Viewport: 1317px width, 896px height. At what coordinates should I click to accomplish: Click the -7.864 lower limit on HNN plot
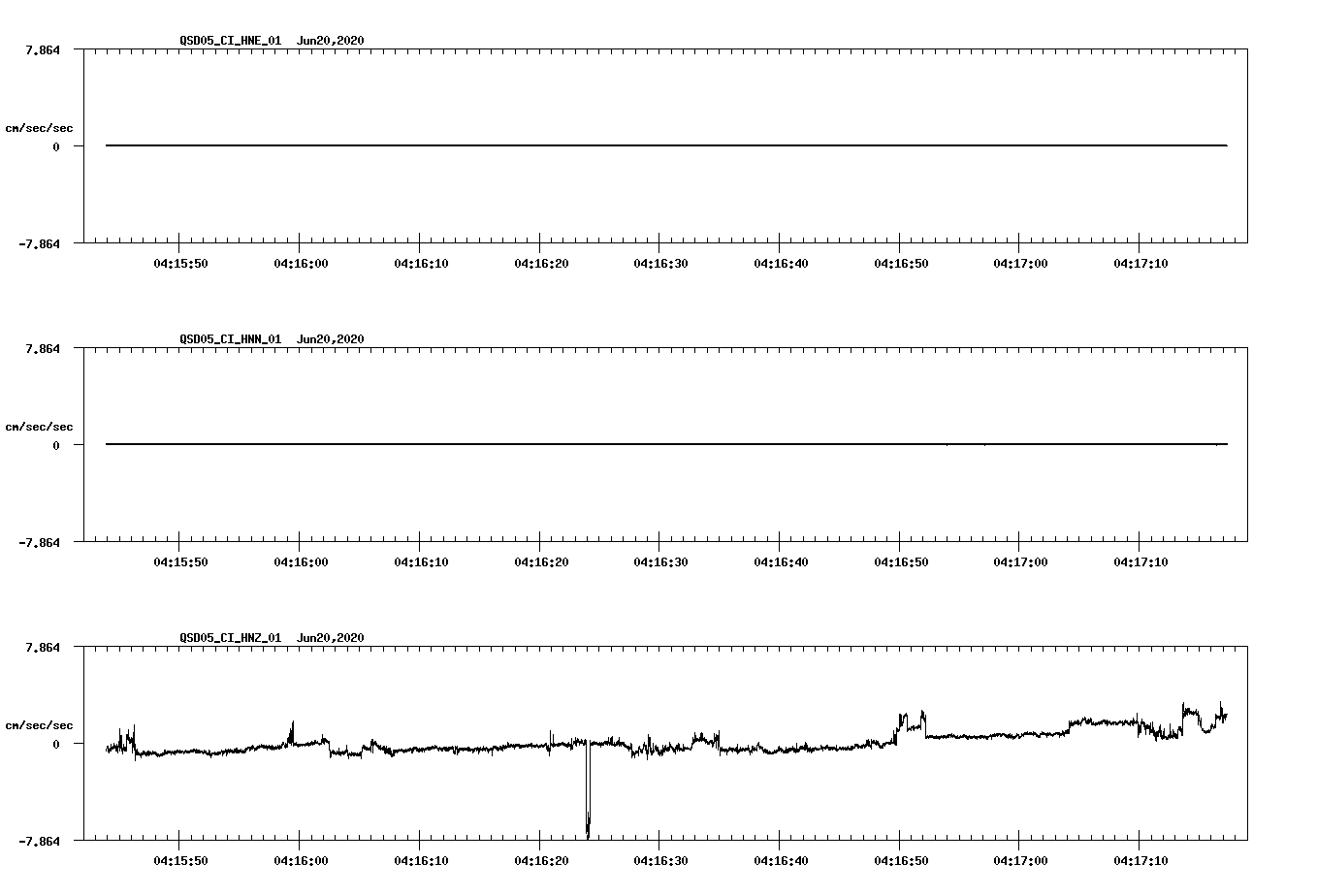tap(39, 542)
